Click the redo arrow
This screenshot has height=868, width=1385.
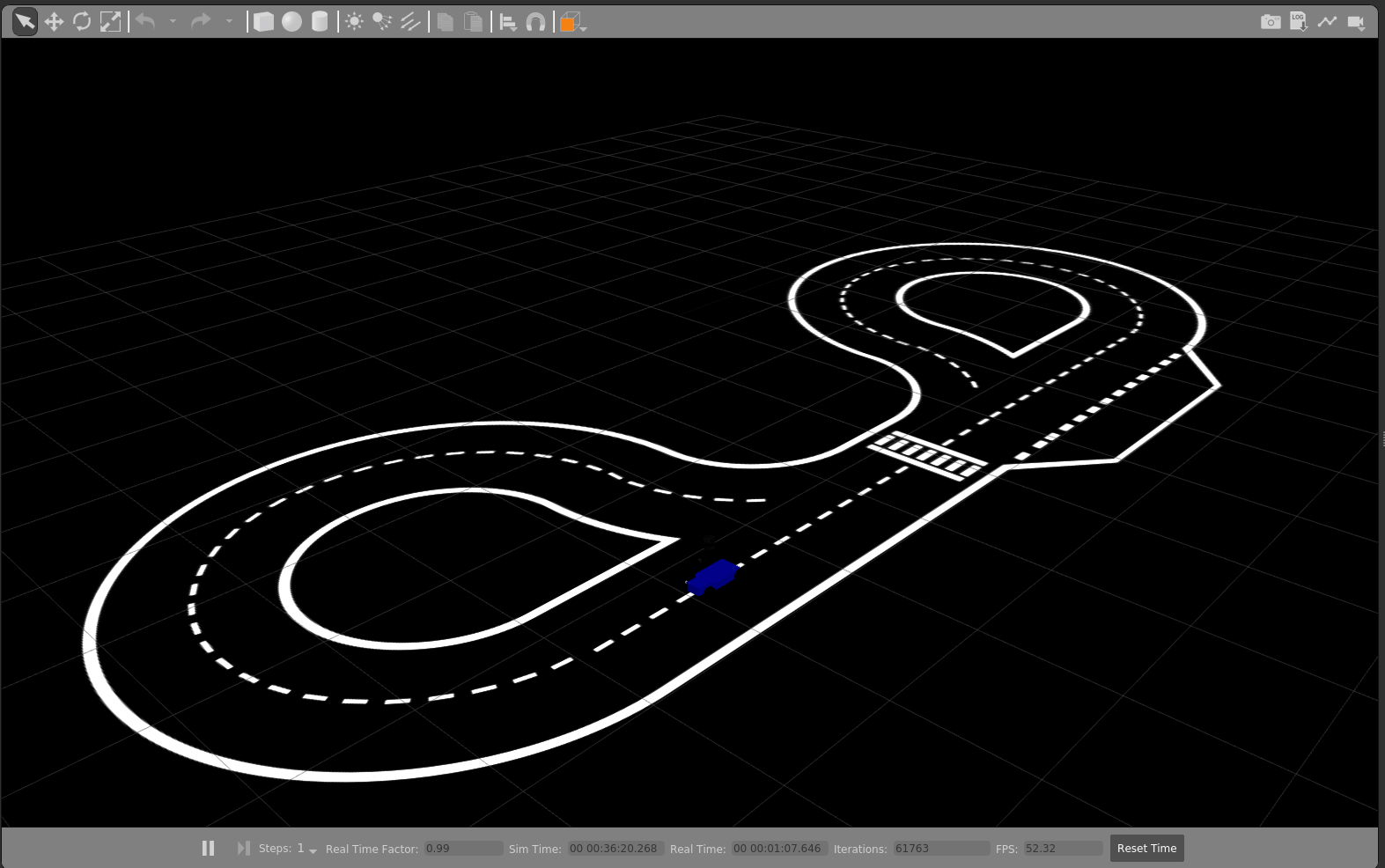[201, 22]
